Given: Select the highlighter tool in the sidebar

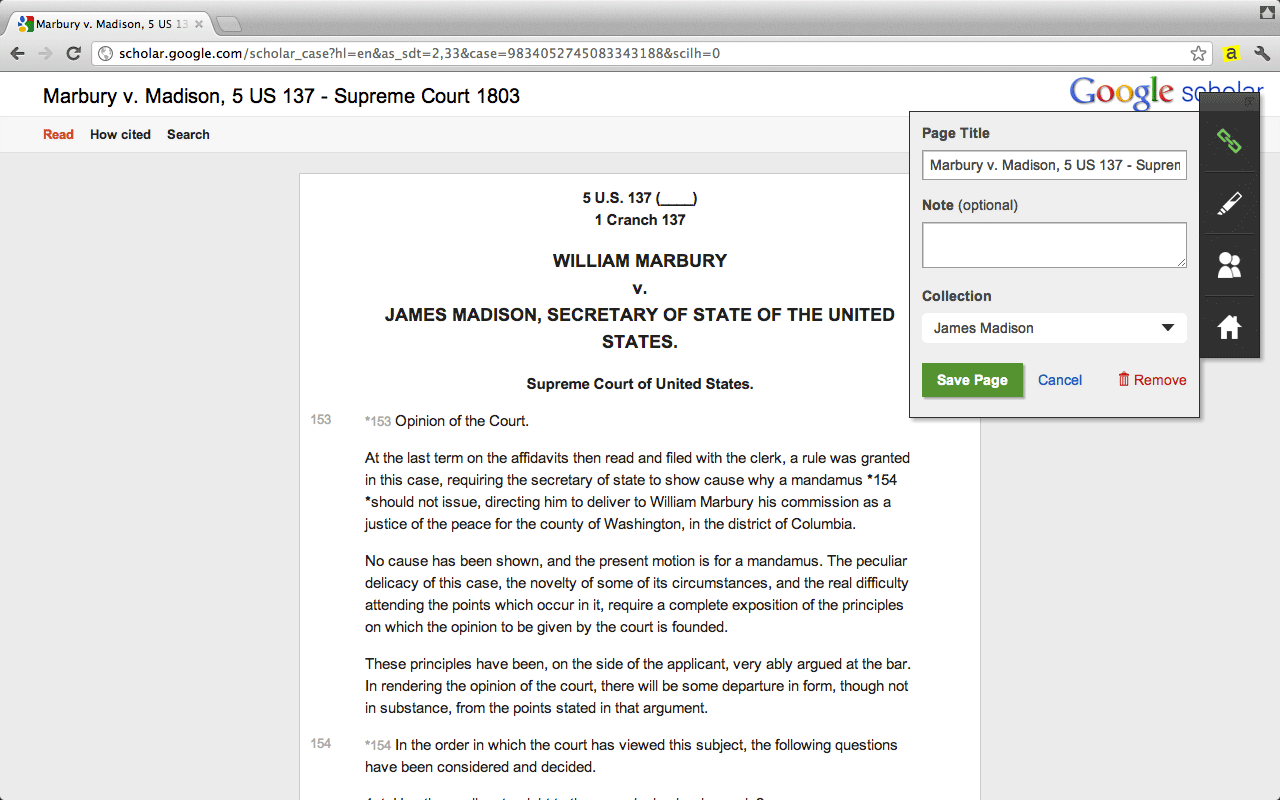Looking at the screenshot, I should [x=1229, y=204].
